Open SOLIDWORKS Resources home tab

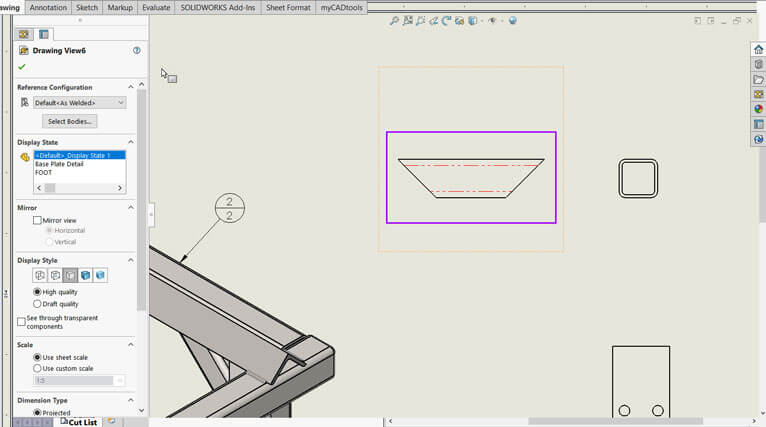[x=758, y=49]
